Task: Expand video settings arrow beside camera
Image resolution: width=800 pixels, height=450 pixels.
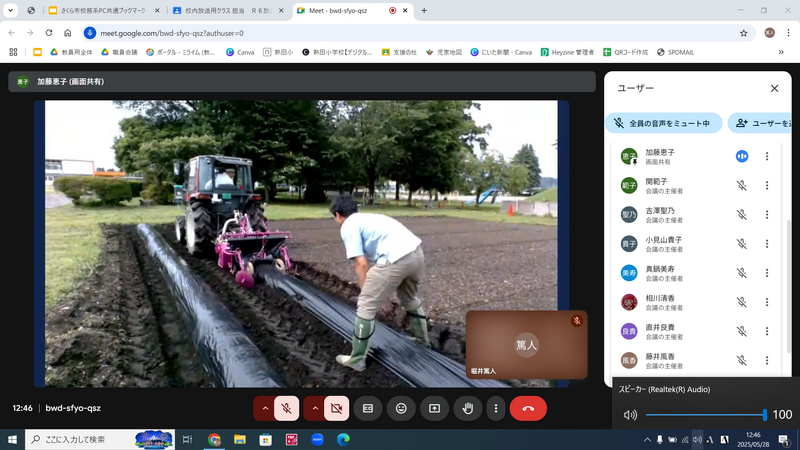Action: (x=313, y=408)
